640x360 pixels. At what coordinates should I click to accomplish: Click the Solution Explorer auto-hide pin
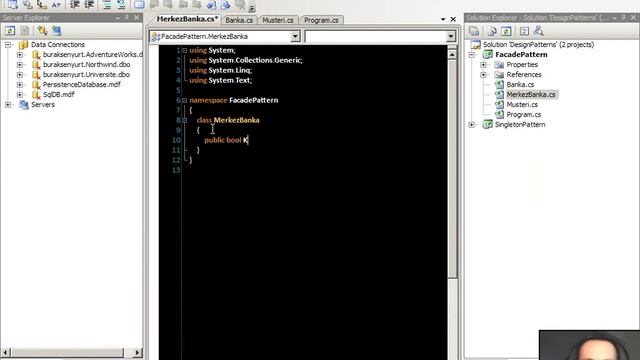[623, 18]
